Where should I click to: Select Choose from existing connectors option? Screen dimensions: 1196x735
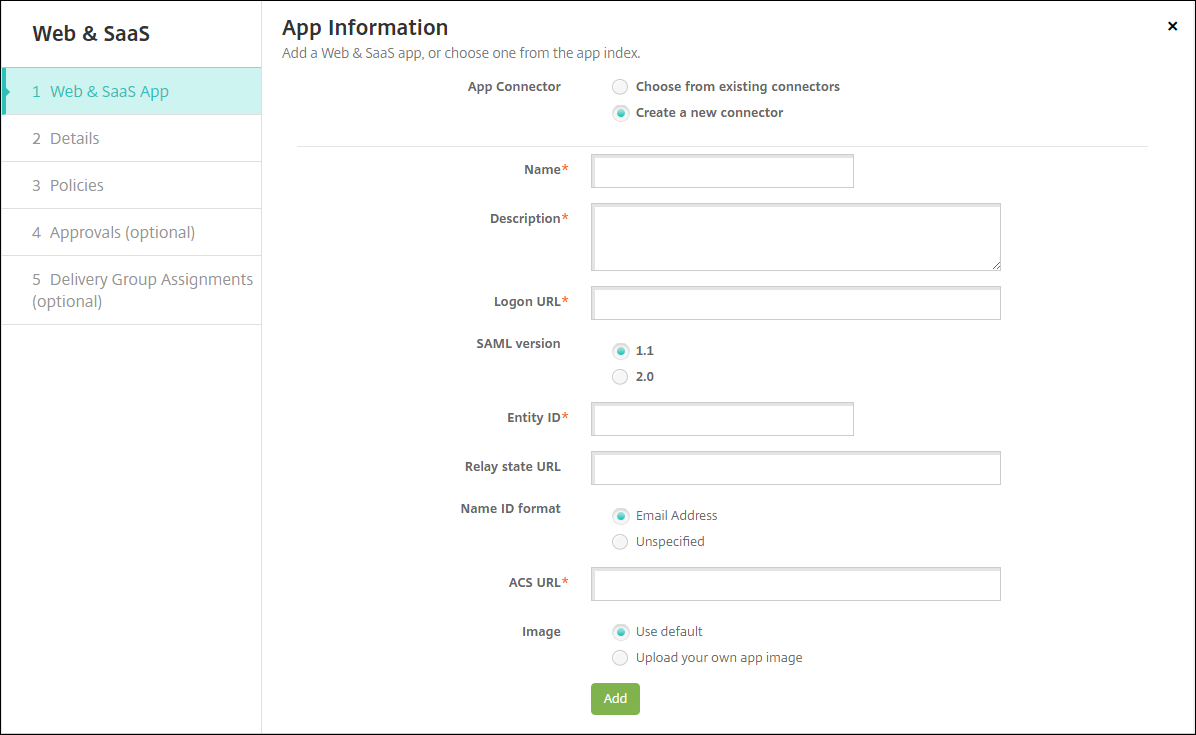pos(620,87)
